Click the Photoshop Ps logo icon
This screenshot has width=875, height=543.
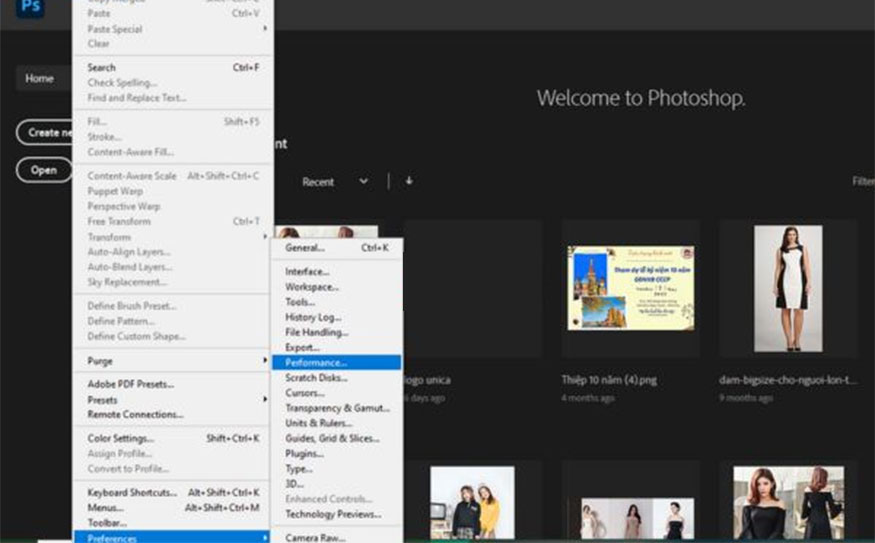30,8
